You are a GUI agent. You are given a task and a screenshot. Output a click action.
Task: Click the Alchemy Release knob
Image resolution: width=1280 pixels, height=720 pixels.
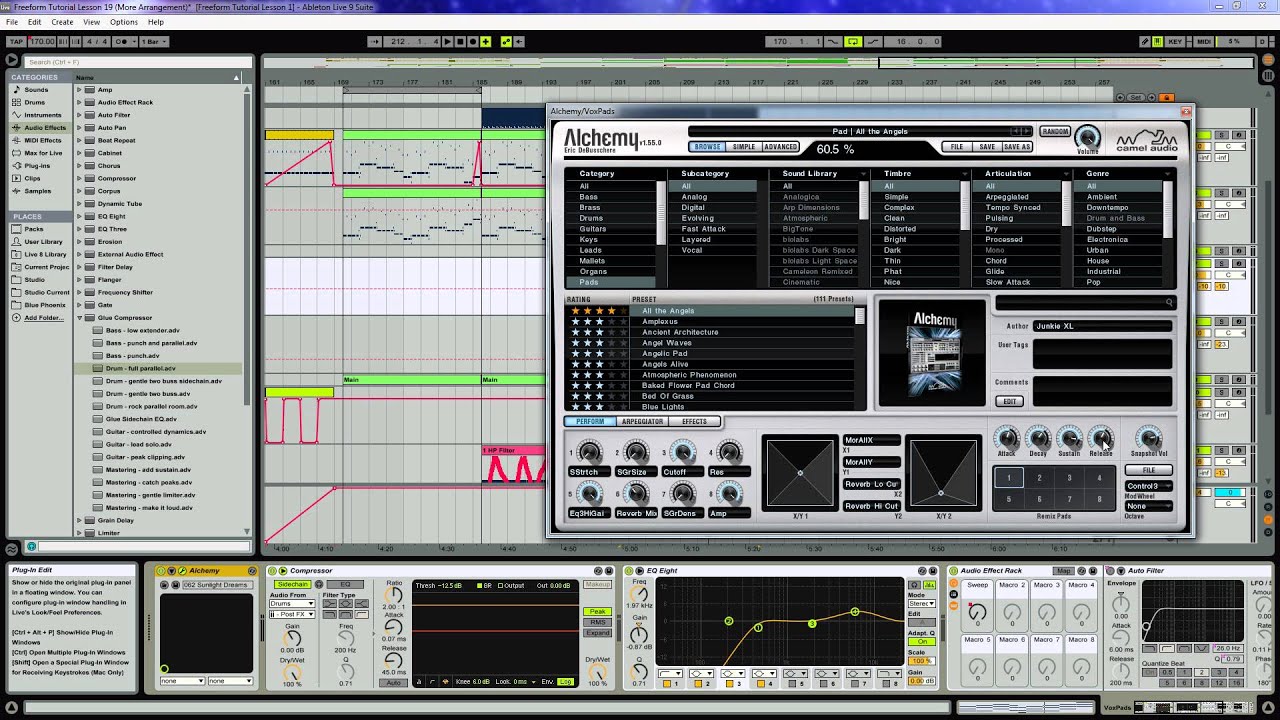pyautogui.click(x=1101, y=437)
